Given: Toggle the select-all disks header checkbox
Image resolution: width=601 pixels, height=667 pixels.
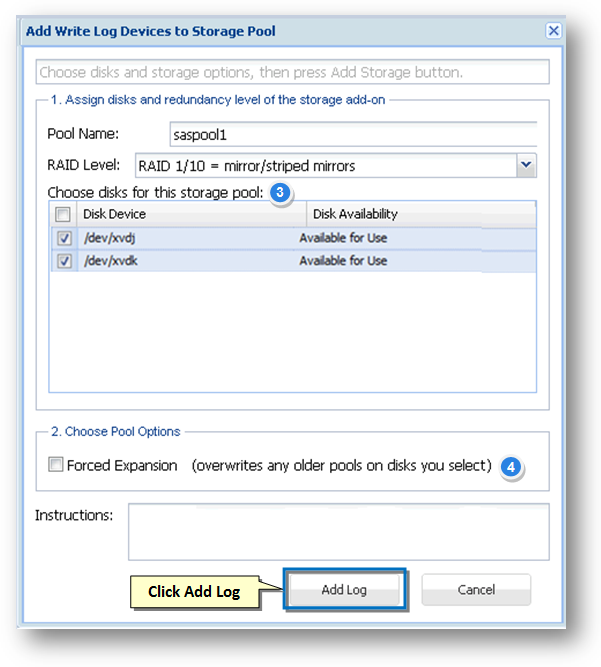Looking at the screenshot, I should (x=62, y=214).
